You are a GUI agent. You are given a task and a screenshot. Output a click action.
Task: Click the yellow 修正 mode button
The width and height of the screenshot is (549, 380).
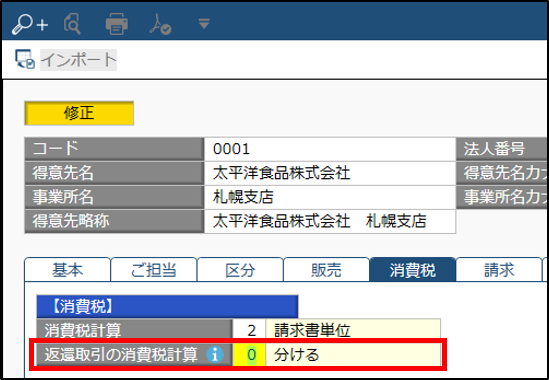coord(79,113)
